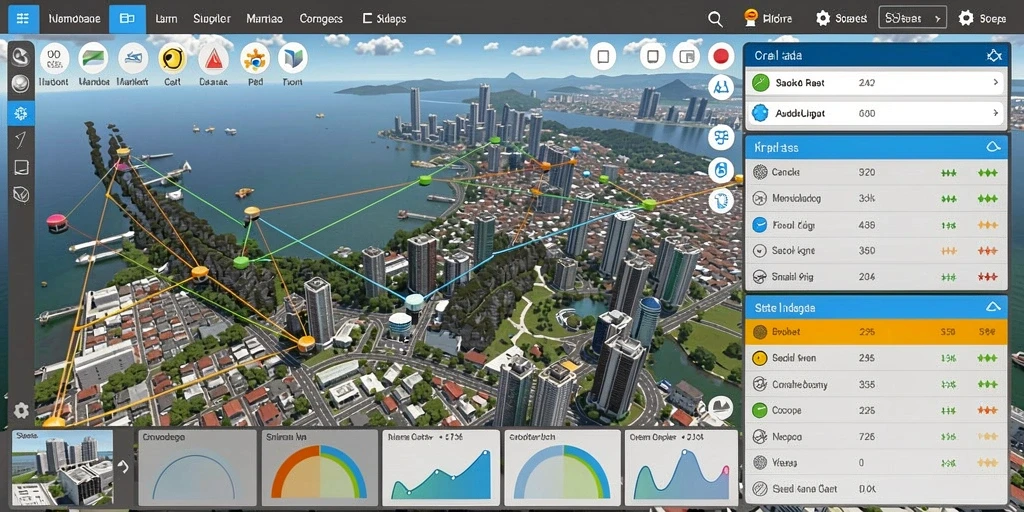Image resolution: width=1024 pixels, height=512 pixels.
Task: Expand the AsddLirgat row arrow
Action: [995, 113]
